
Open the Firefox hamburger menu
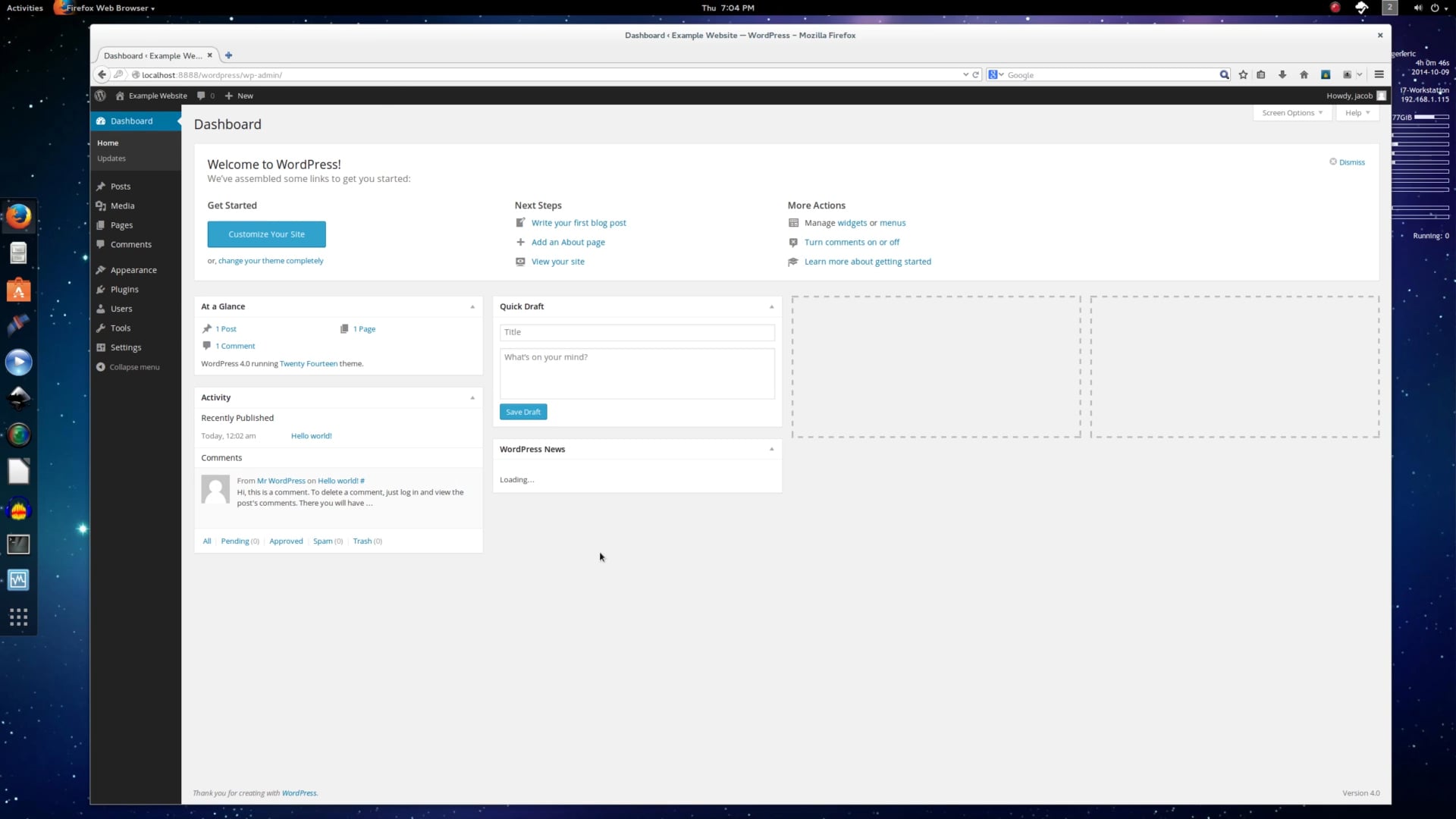1379,74
